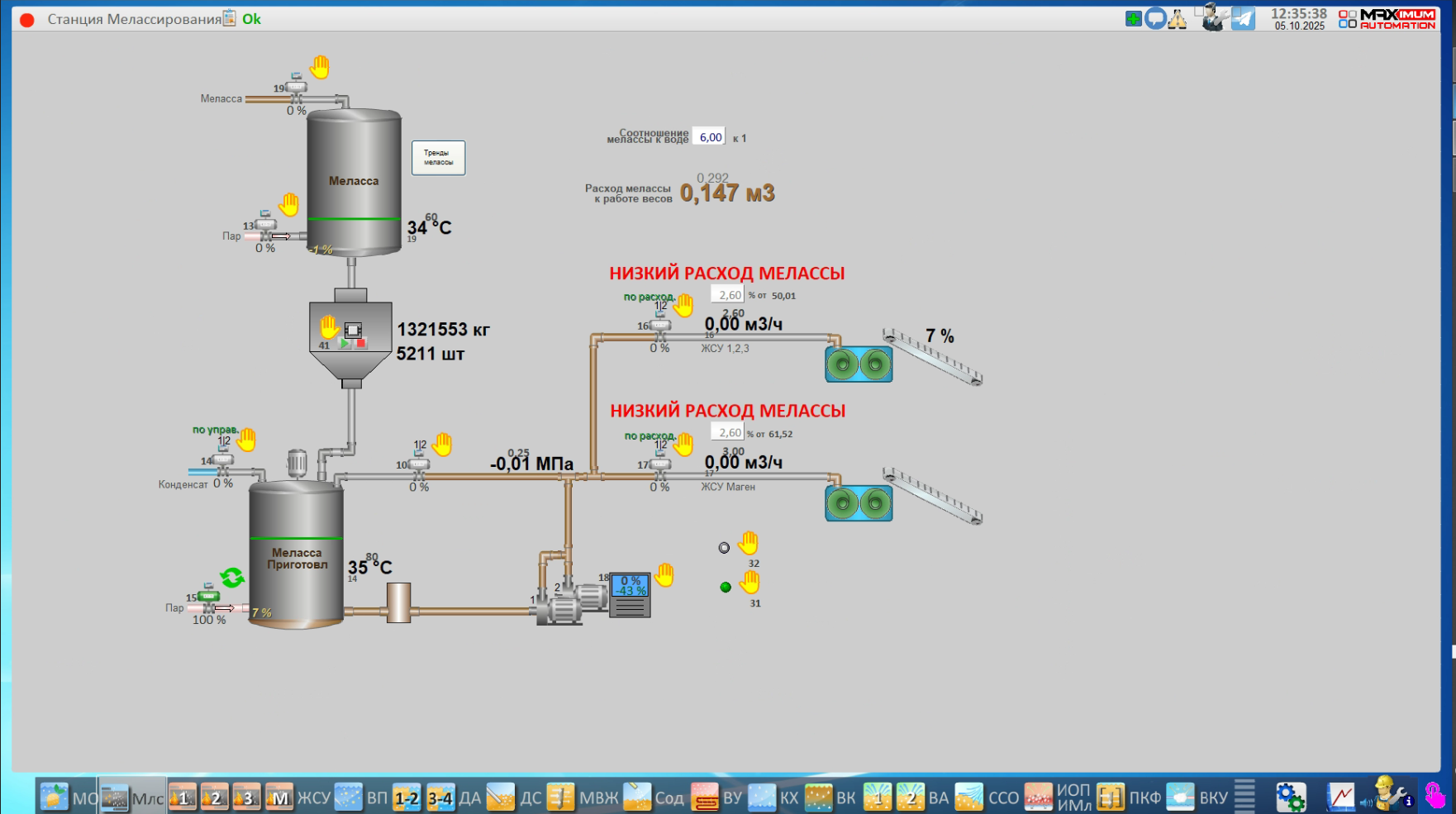
Task: Toggle manual hand next to valve 10
Action: (x=443, y=445)
